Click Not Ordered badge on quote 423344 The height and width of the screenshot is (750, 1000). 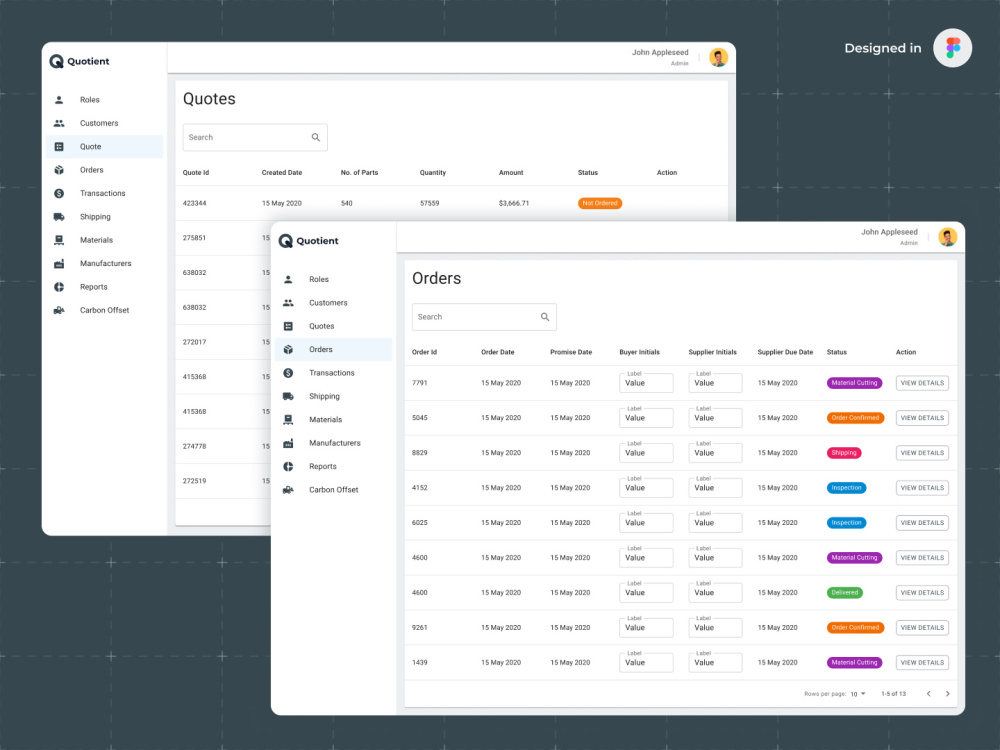click(x=599, y=203)
